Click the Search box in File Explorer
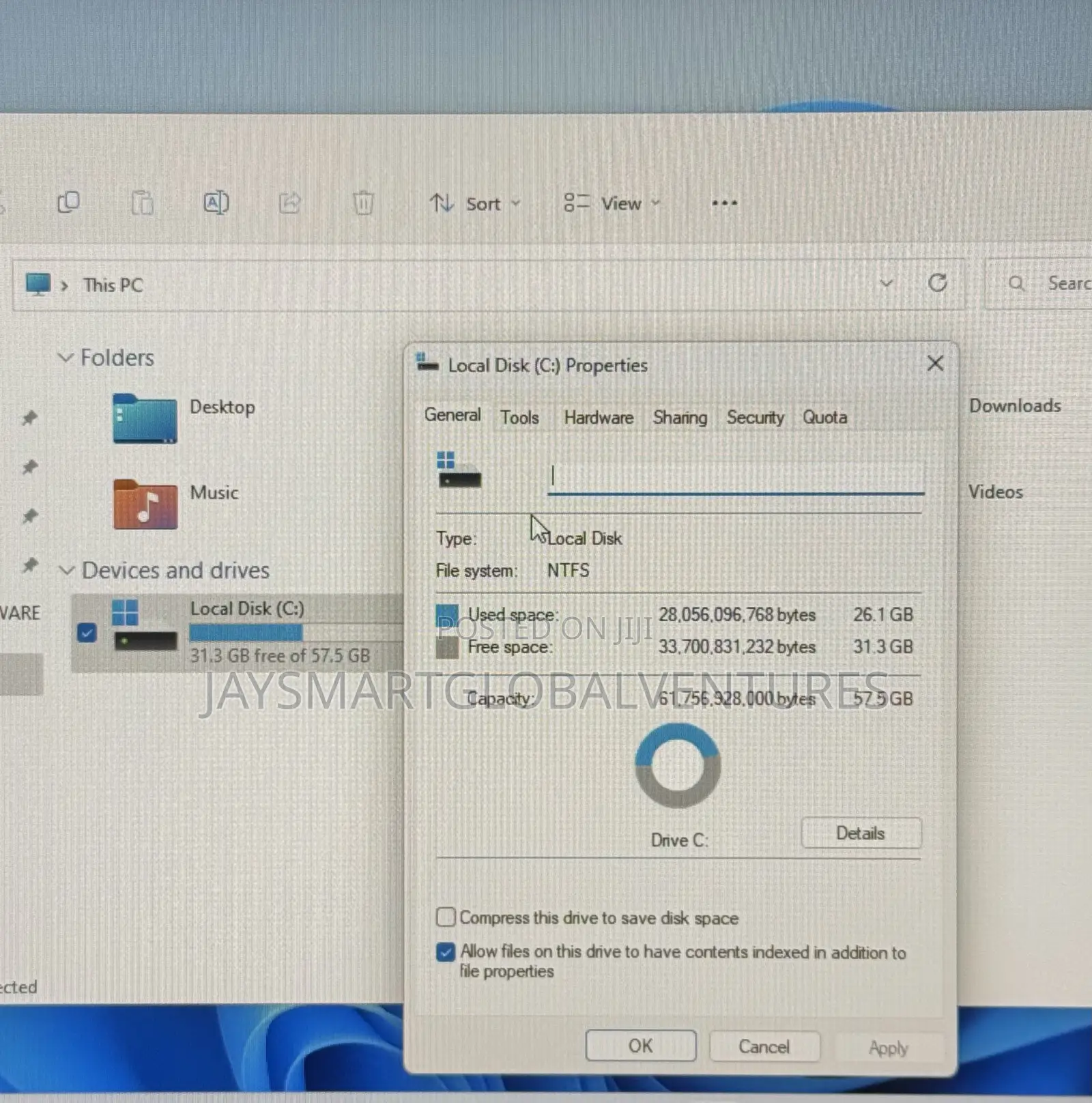Viewport: 1092px width, 1103px height. click(x=1038, y=283)
